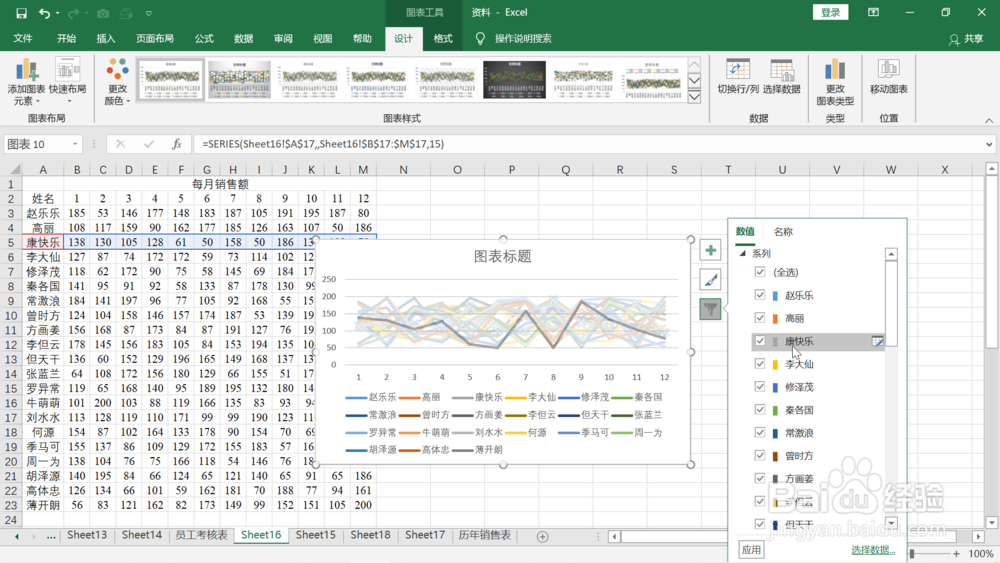
Task: Click the insert function fx icon
Action: pyautogui.click(x=177, y=144)
